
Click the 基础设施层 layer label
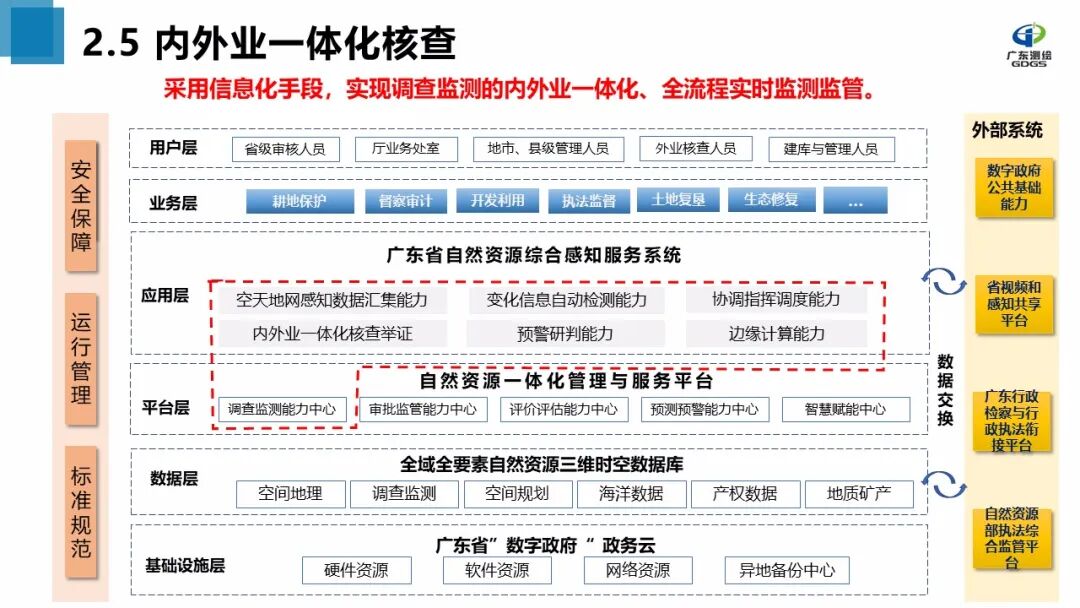[x=185, y=566]
